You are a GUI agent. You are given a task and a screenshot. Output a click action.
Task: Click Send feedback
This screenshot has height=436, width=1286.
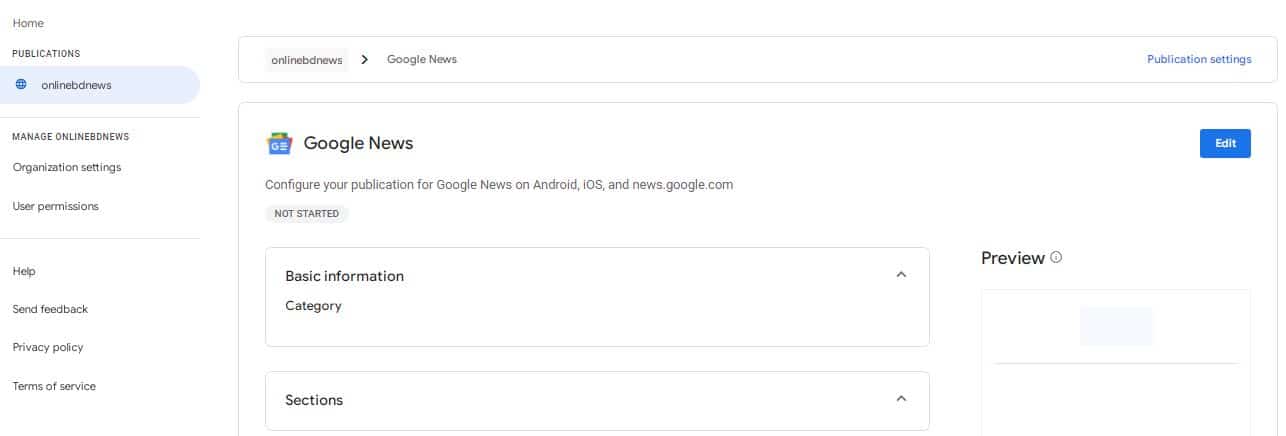tap(50, 309)
